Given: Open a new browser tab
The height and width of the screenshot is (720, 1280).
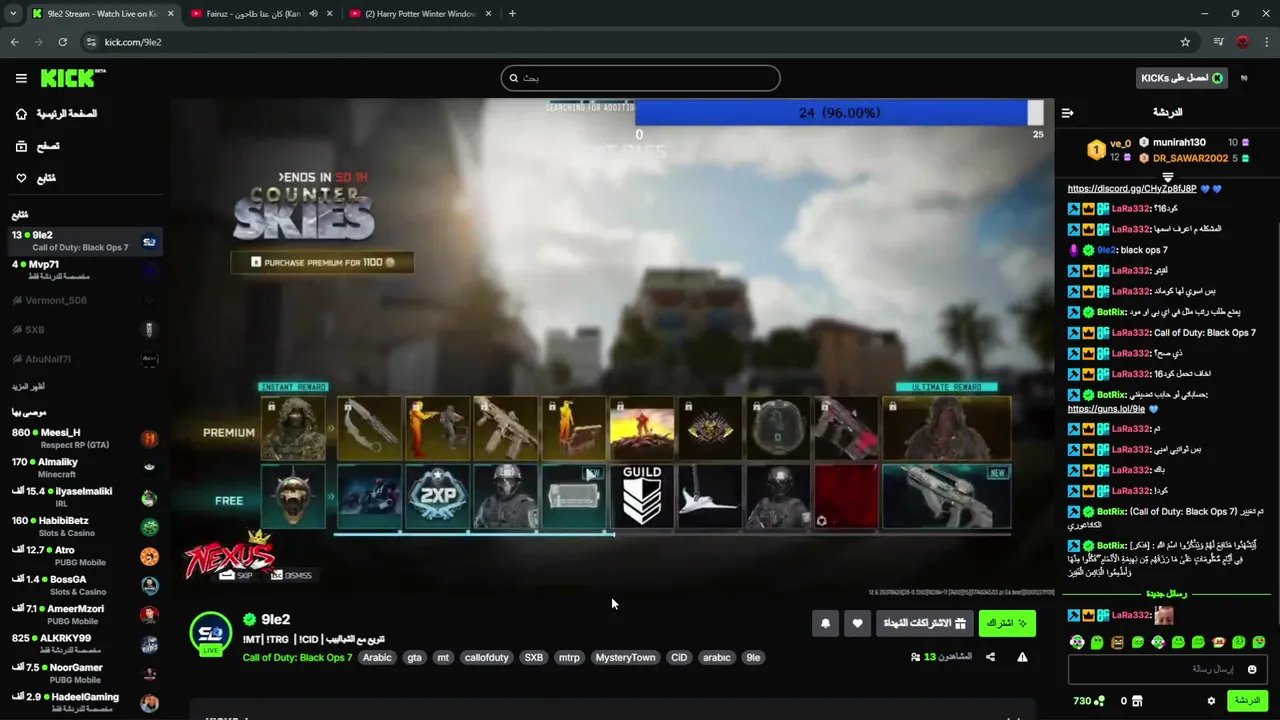Looking at the screenshot, I should (512, 14).
